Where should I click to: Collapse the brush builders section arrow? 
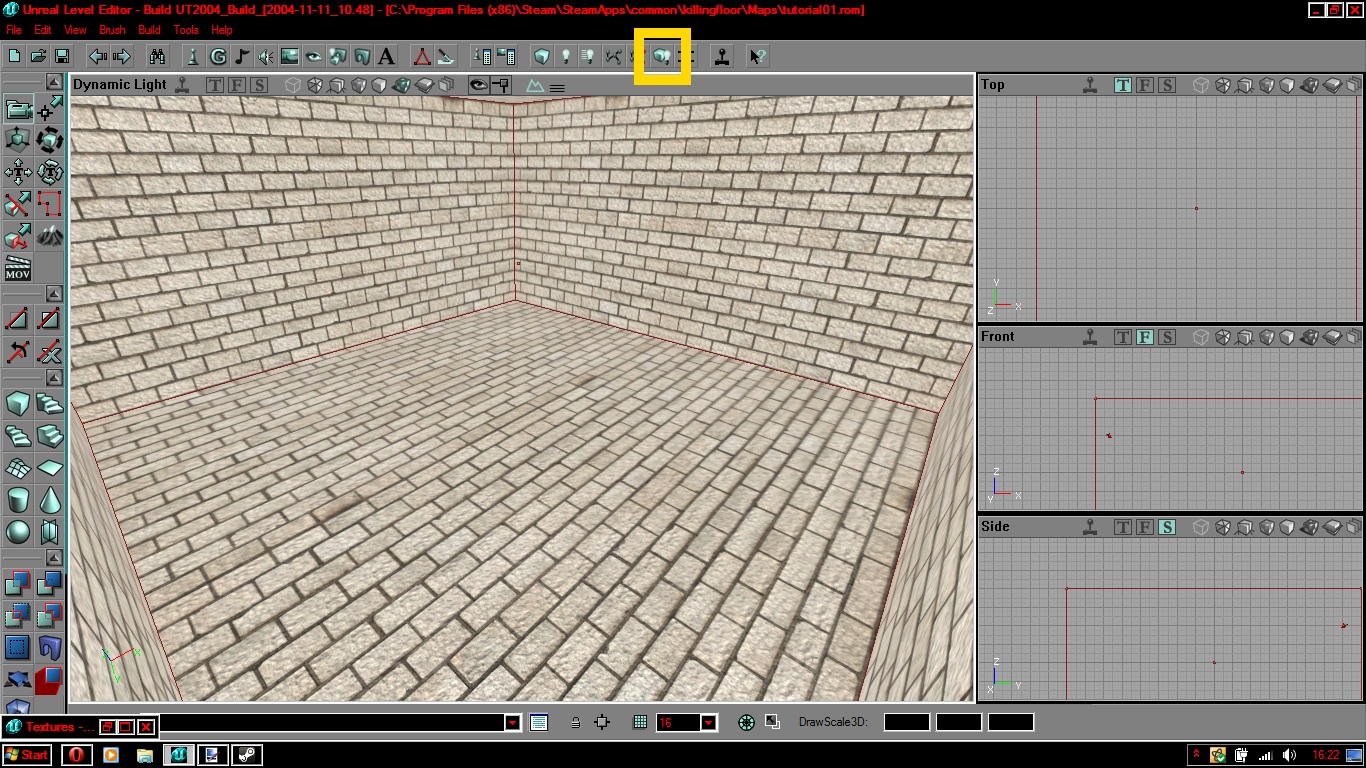point(54,379)
